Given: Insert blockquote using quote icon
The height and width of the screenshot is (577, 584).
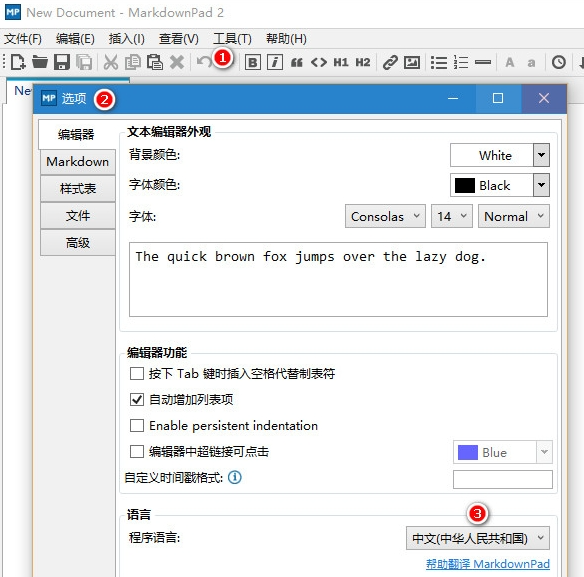Looking at the screenshot, I should pyautogui.click(x=297, y=62).
